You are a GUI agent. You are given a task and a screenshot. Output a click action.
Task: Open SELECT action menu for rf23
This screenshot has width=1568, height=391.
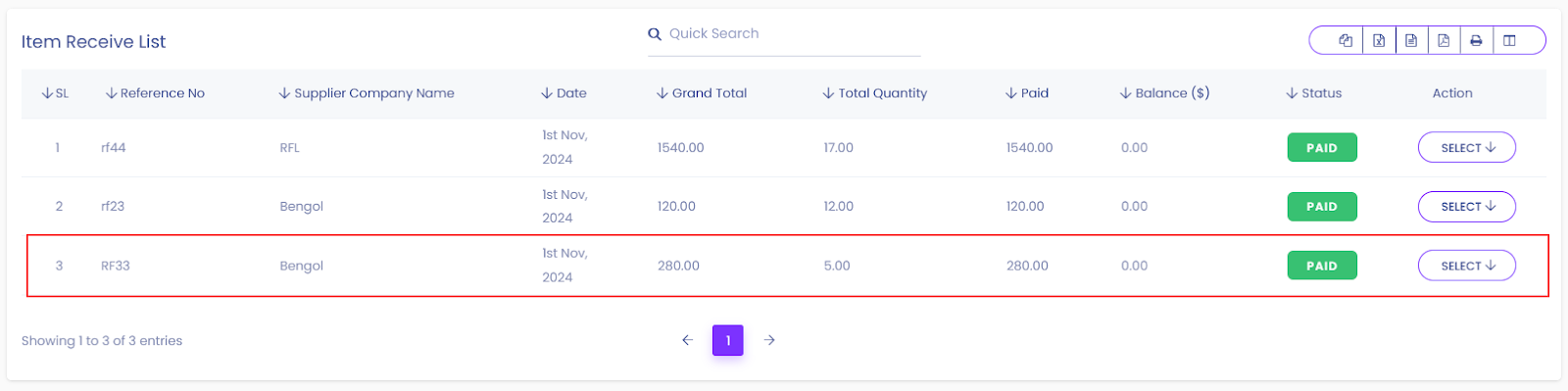pos(1467,207)
